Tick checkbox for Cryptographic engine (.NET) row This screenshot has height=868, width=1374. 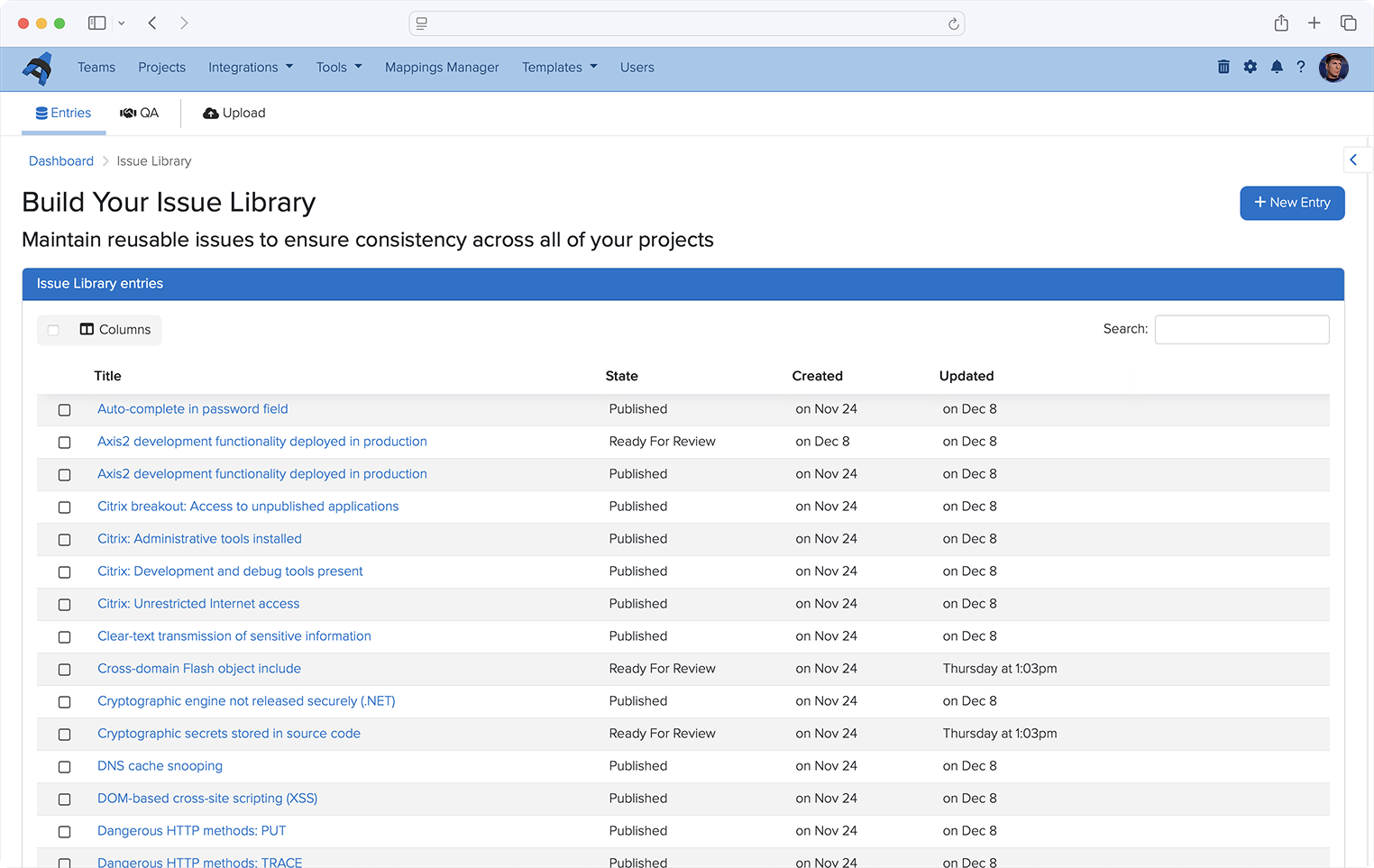(65, 702)
